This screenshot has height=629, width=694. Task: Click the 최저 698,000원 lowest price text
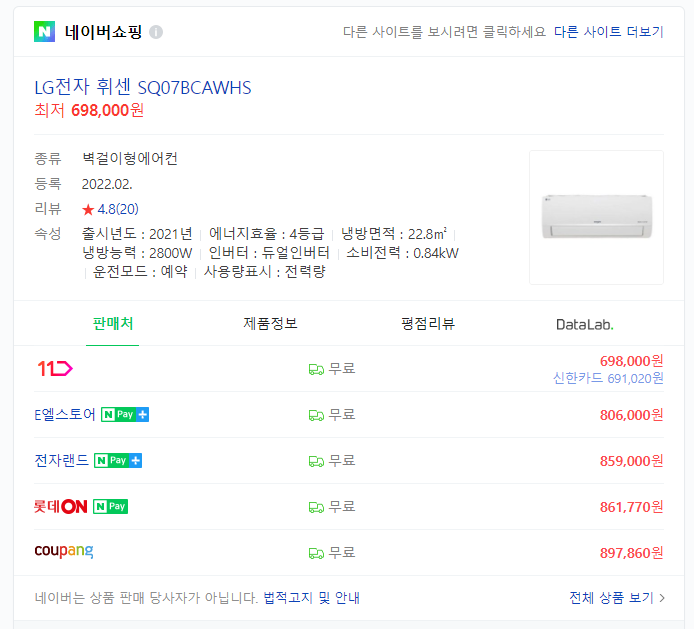click(x=89, y=110)
